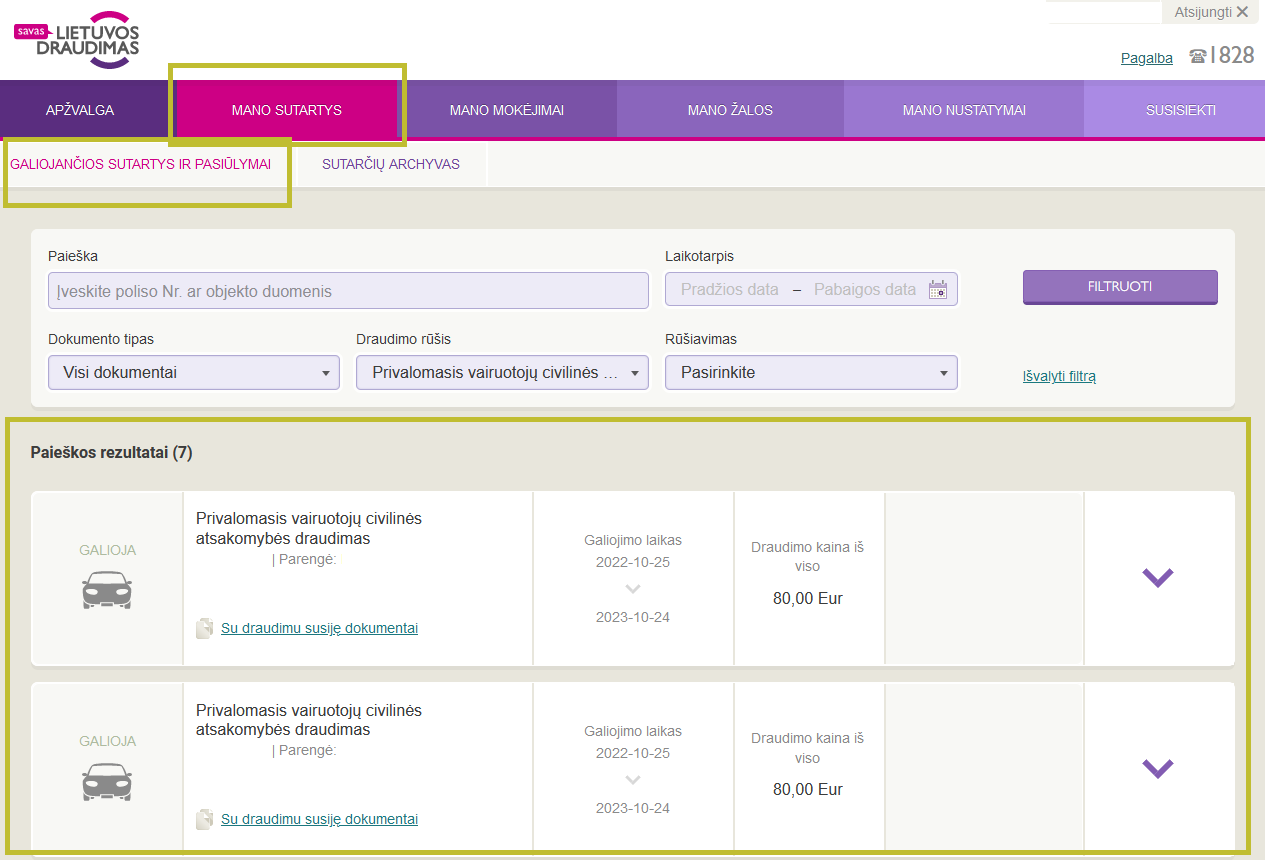
Task: Open the Mano mokėjimai tab
Action: [x=507, y=110]
